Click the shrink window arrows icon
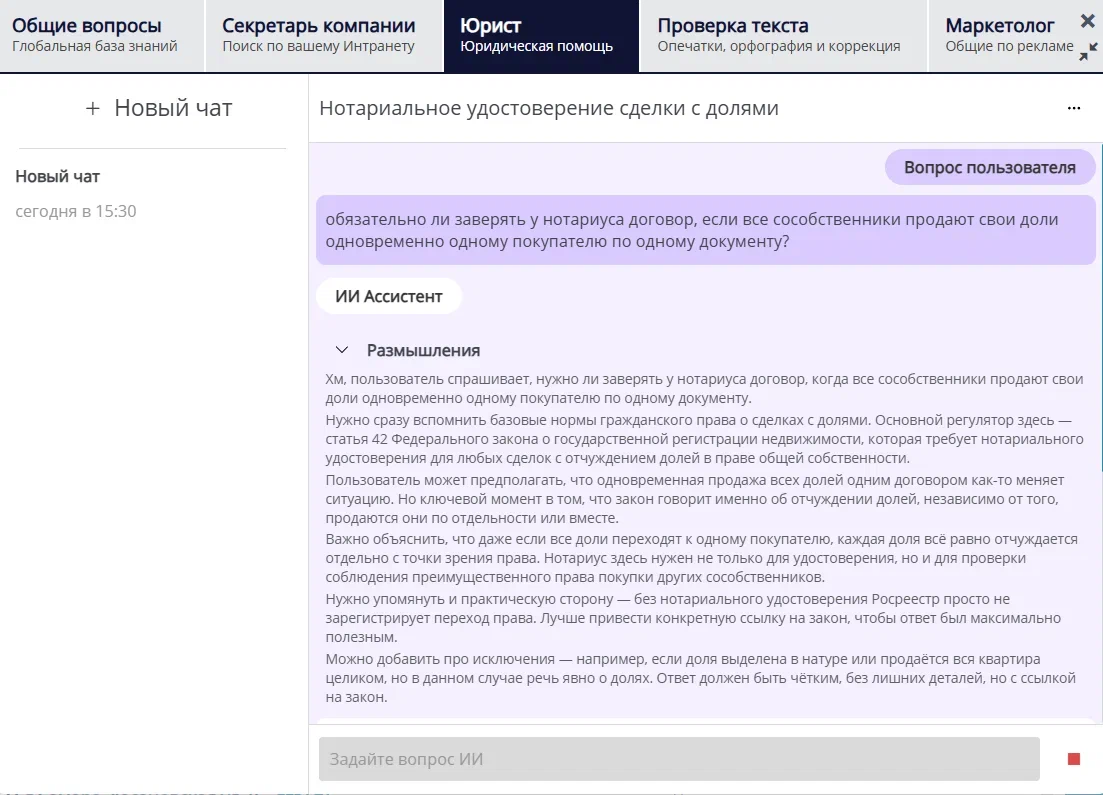Viewport: 1103px width, 795px height. pyautogui.click(x=1088, y=54)
